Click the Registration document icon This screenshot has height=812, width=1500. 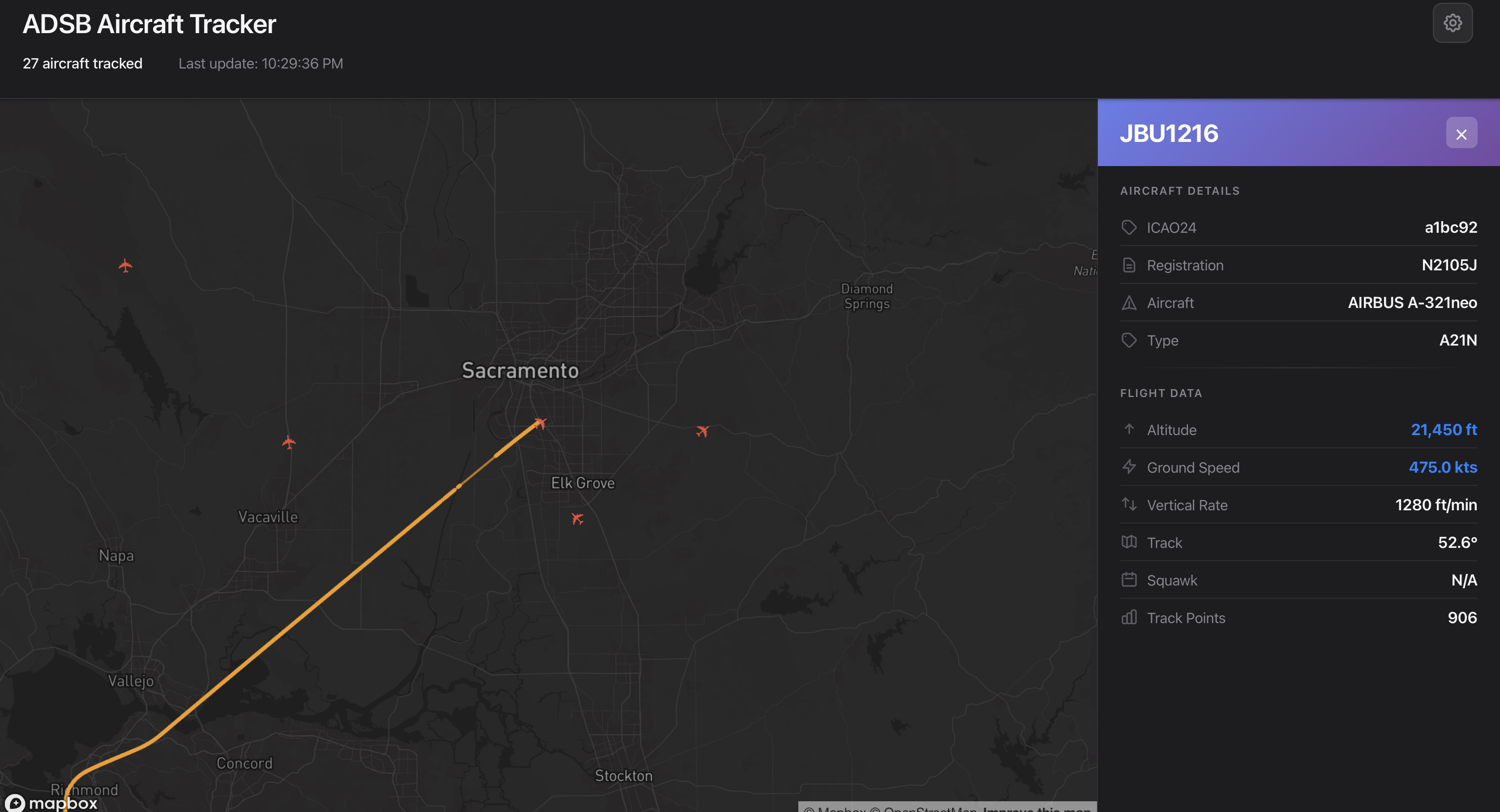click(1130, 265)
